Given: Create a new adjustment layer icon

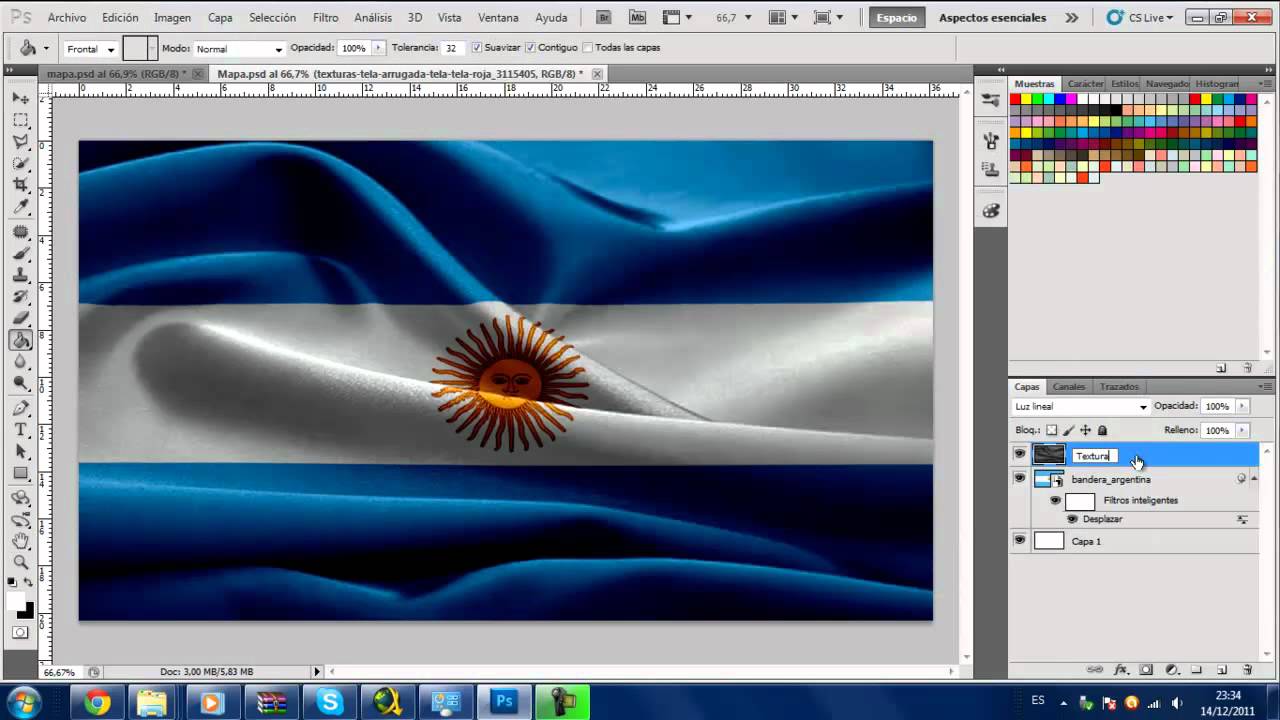Looking at the screenshot, I should [1171, 670].
